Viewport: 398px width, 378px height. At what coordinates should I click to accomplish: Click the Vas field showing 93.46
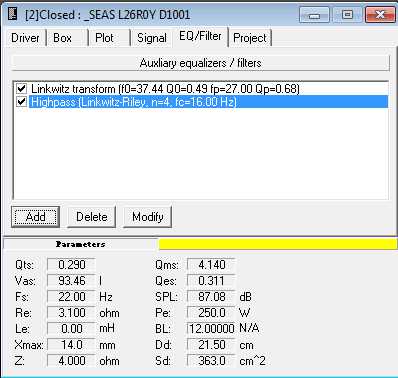pyautogui.click(x=71, y=281)
